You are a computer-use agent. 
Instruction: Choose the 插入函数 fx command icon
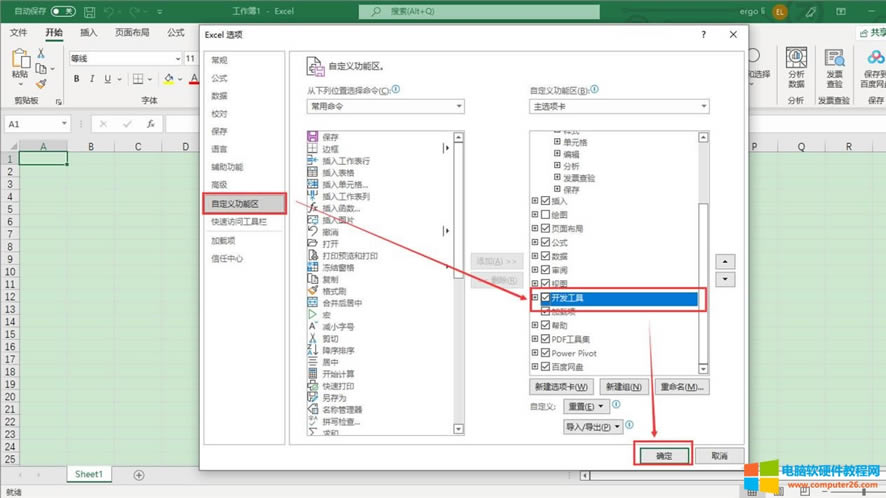[312, 207]
